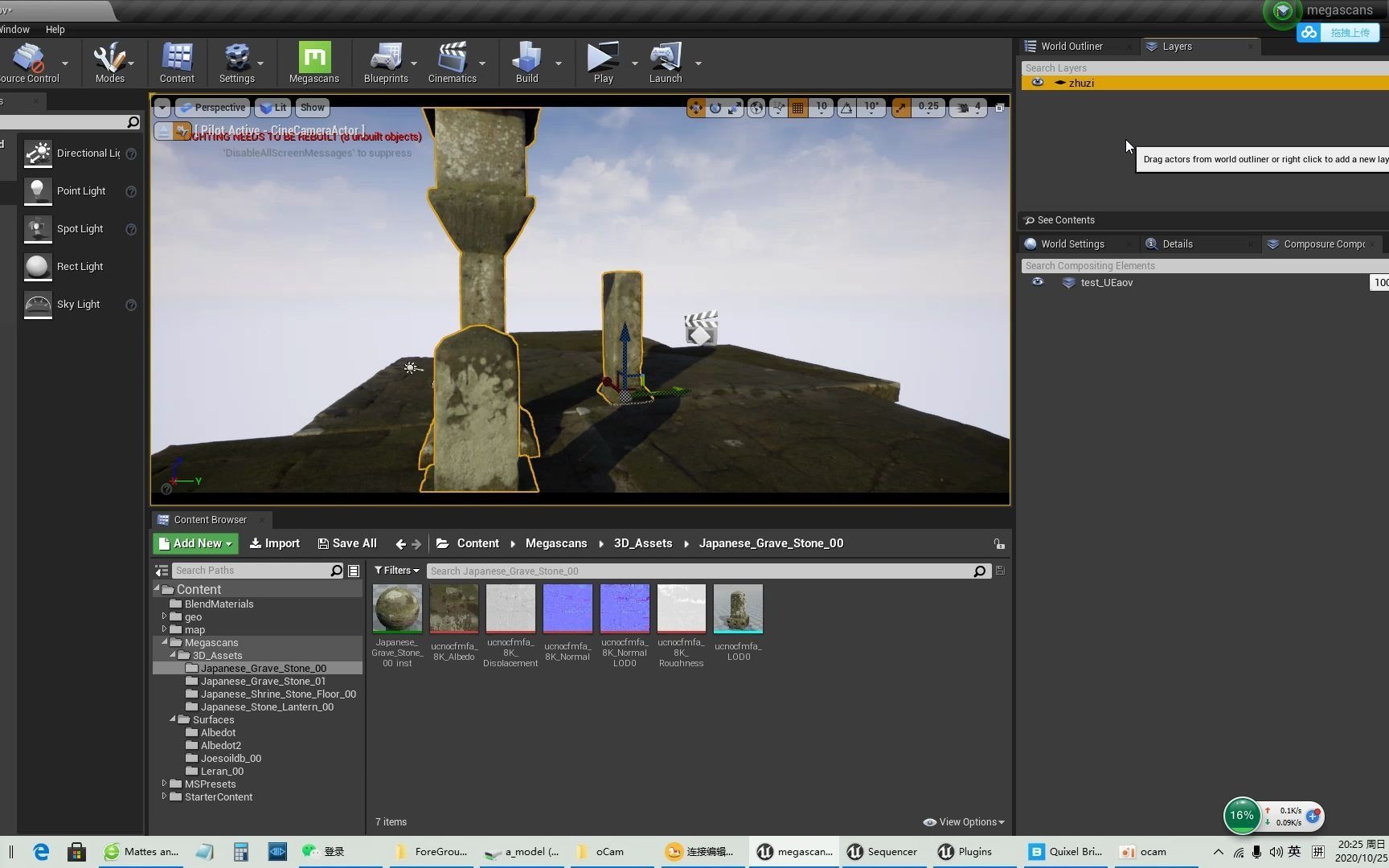Open the Perspective viewport dropdown
1389x868 pixels.
click(212, 107)
